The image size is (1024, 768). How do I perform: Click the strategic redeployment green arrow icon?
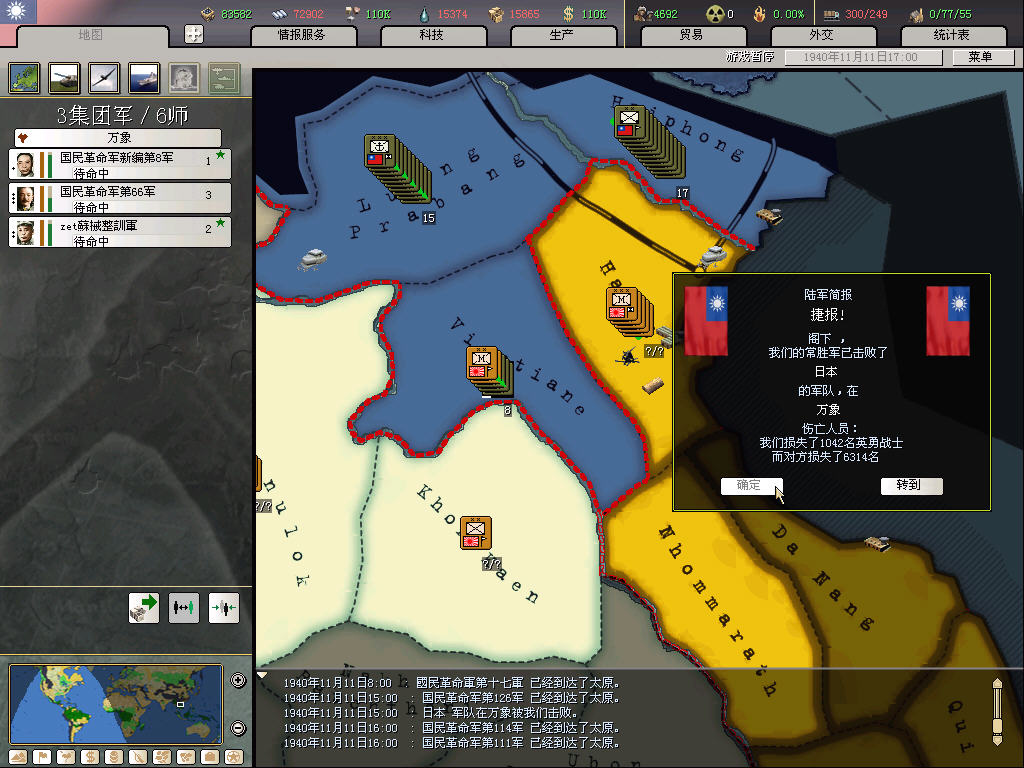point(144,607)
